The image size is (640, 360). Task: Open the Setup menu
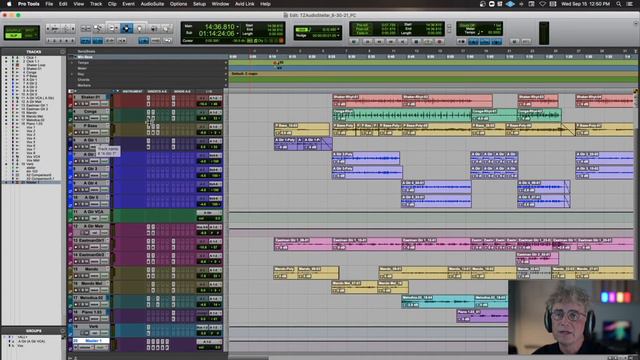[x=199, y=4]
